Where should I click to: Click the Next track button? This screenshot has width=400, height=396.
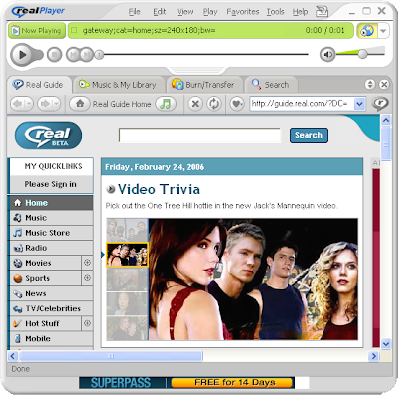point(87,55)
